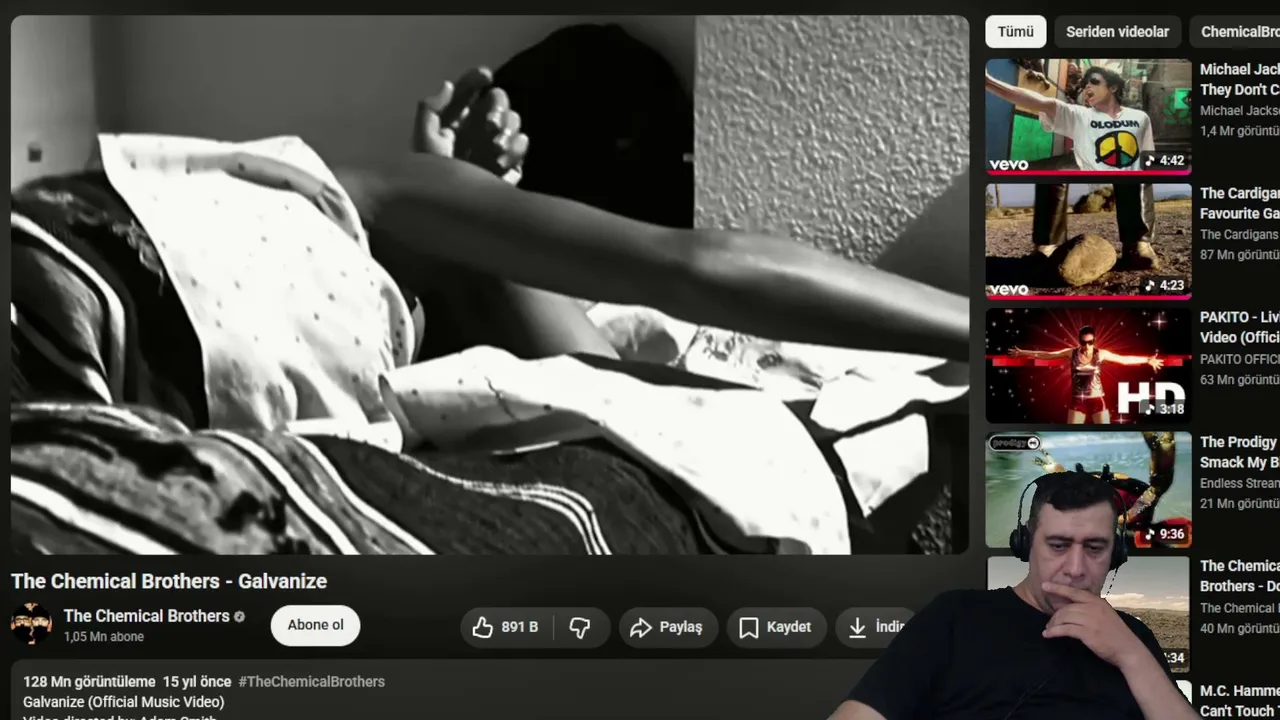Click the "1,05 Mn abone" subscriber count
Screen dimensions: 1280x720
pos(104,637)
